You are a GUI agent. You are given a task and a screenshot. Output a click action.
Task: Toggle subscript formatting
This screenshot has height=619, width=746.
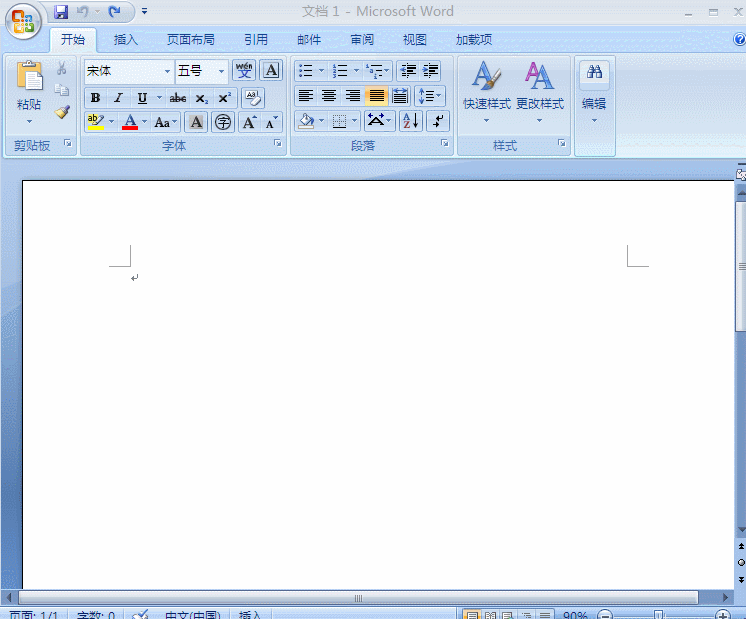201,98
